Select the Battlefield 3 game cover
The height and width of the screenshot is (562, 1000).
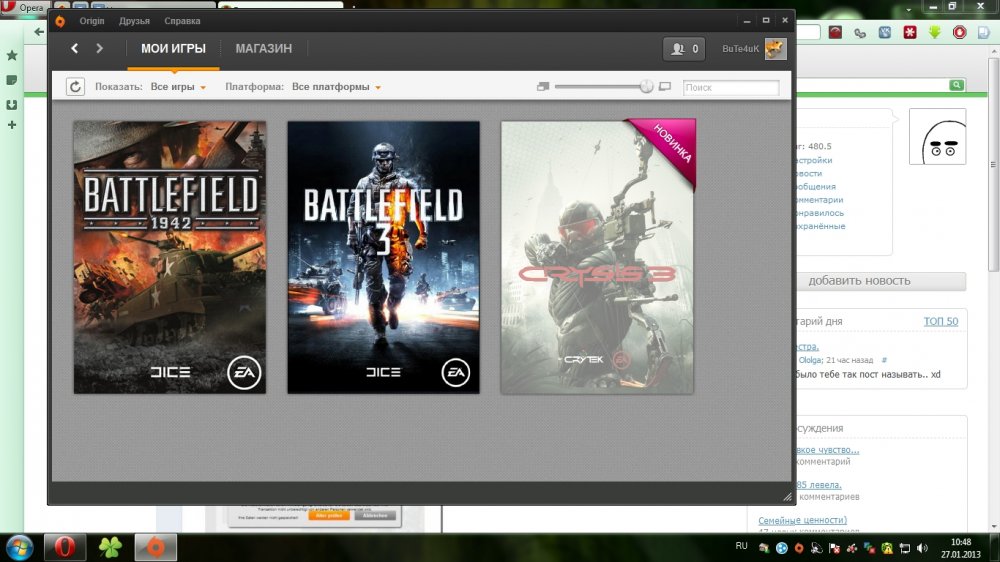(383, 257)
